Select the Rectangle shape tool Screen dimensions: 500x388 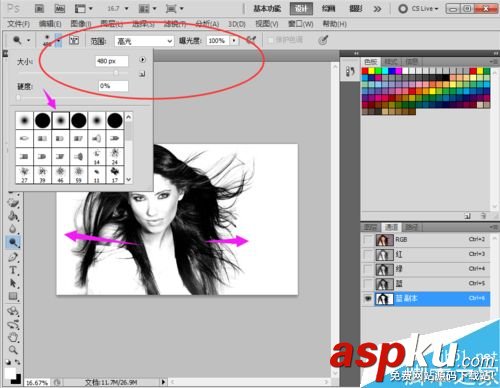(13, 296)
